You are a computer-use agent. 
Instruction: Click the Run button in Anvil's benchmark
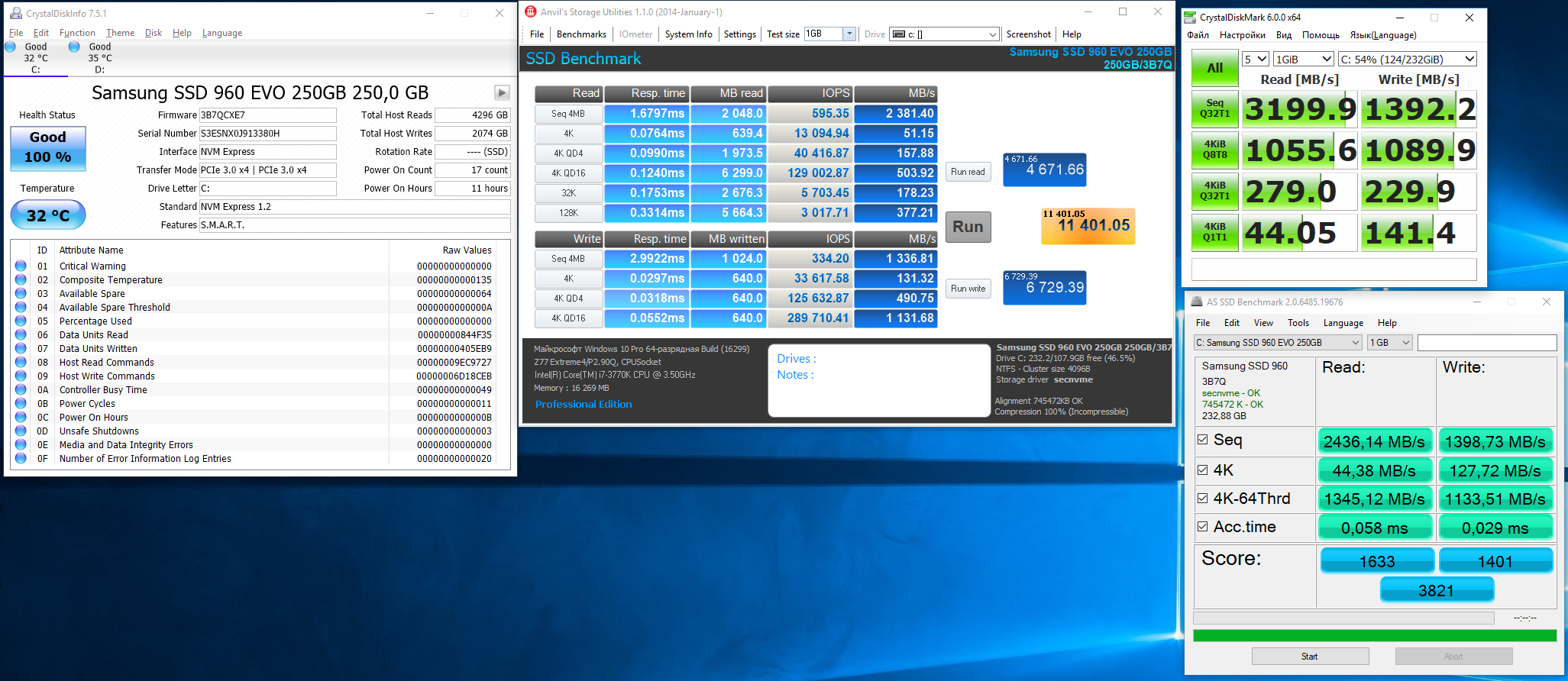point(968,227)
